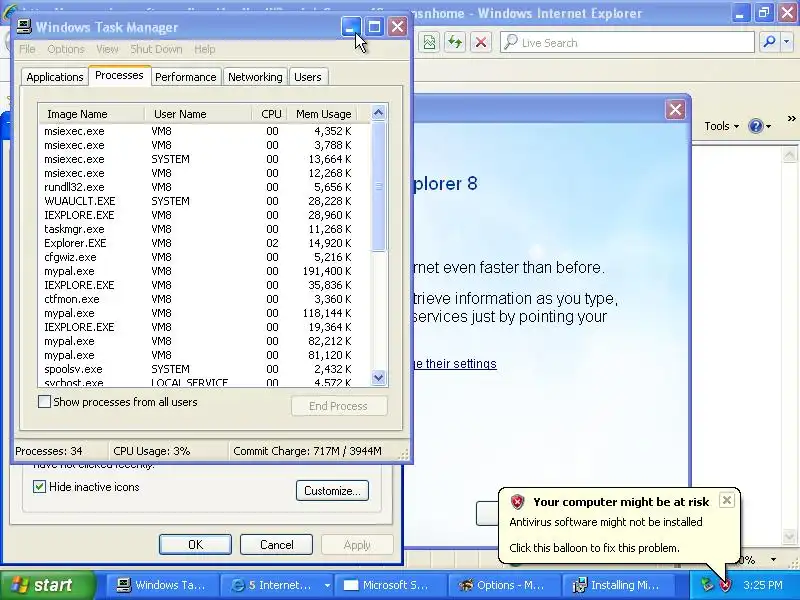Sort processes by Mem Usage column
Screen dimensions: 800x600
[322, 114]
